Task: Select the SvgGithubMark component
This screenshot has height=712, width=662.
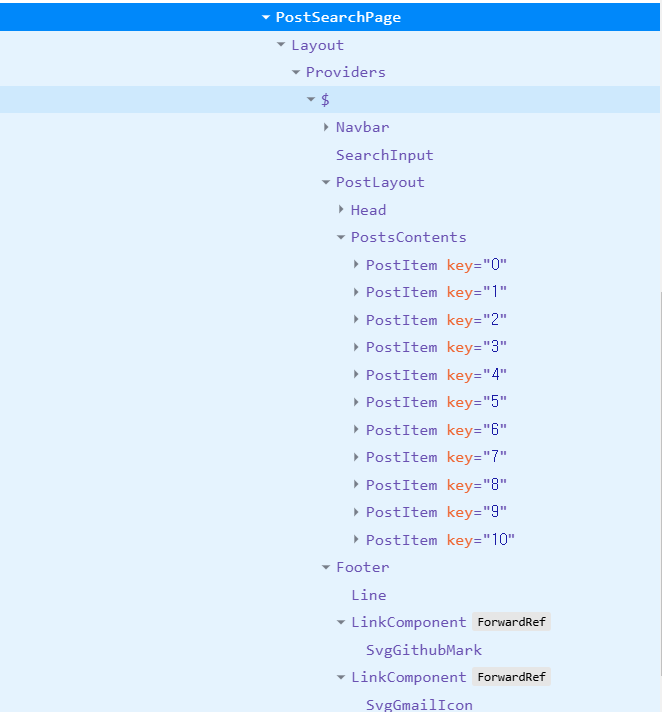Action: (424, 650)
